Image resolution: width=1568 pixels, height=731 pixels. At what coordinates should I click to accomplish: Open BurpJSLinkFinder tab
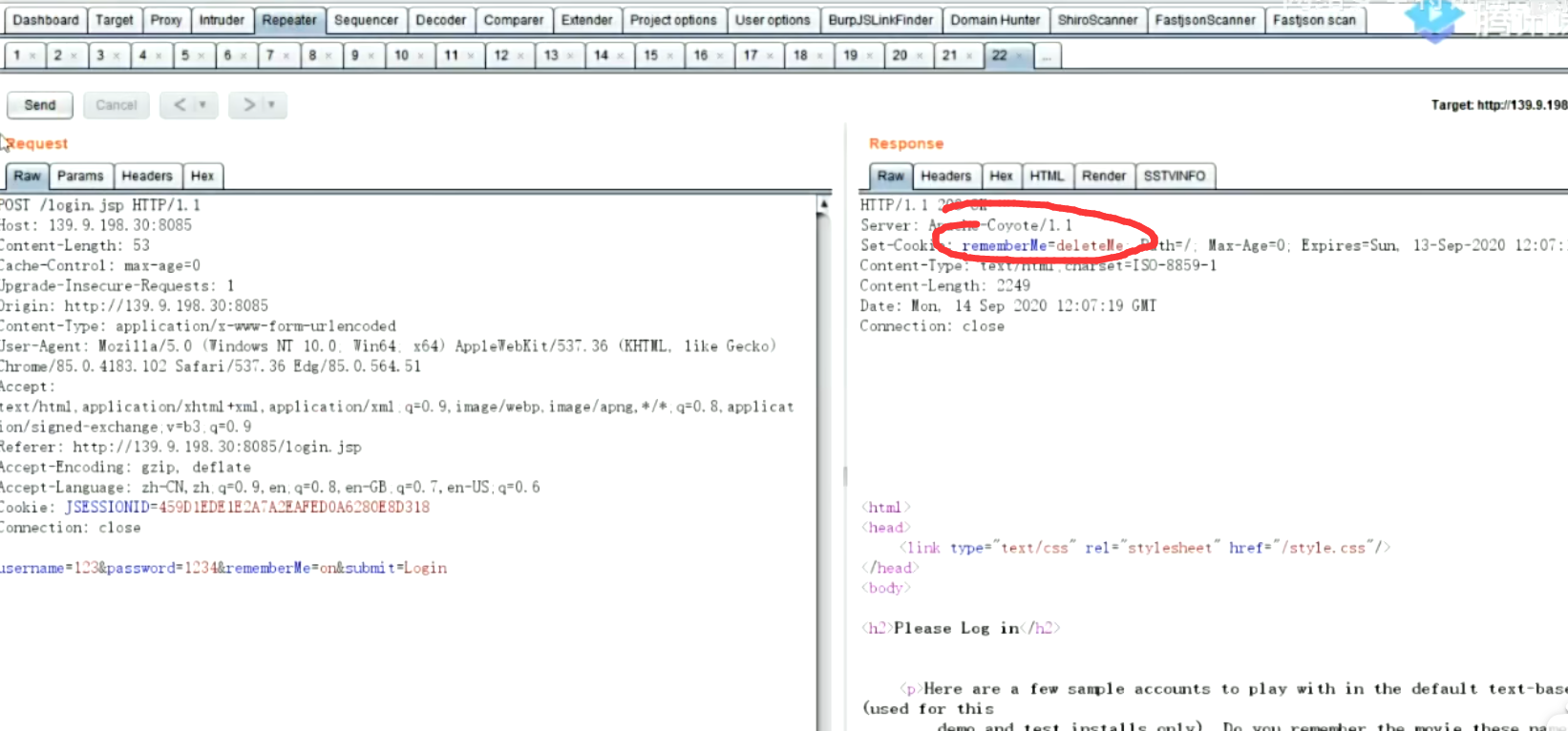[x=880, y=20]
